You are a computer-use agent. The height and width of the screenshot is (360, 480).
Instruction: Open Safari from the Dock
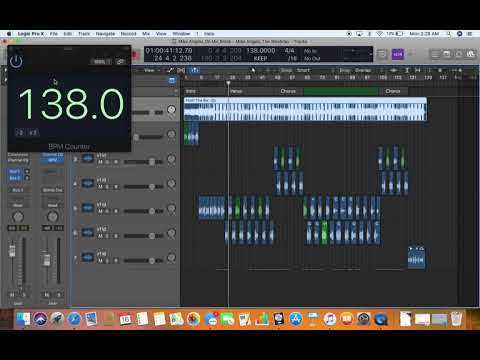[x=74, y=319]
